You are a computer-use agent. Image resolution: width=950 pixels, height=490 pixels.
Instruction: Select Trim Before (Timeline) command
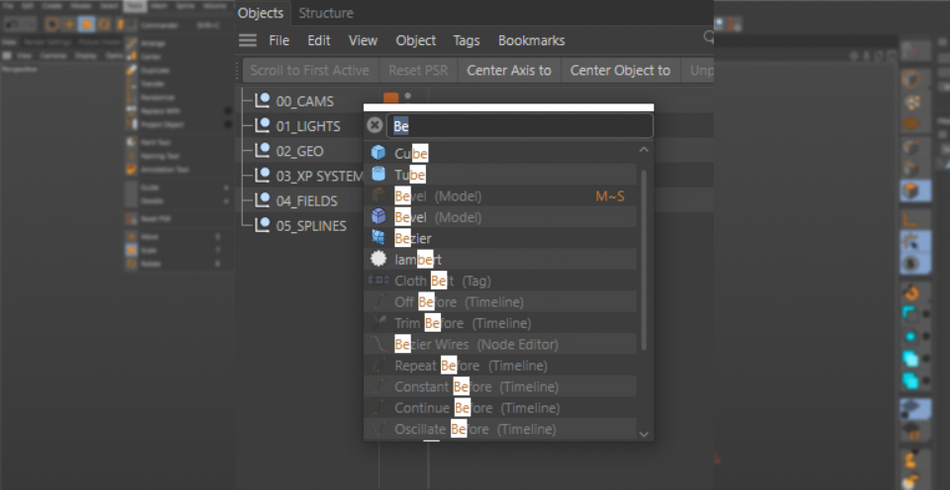500,323
